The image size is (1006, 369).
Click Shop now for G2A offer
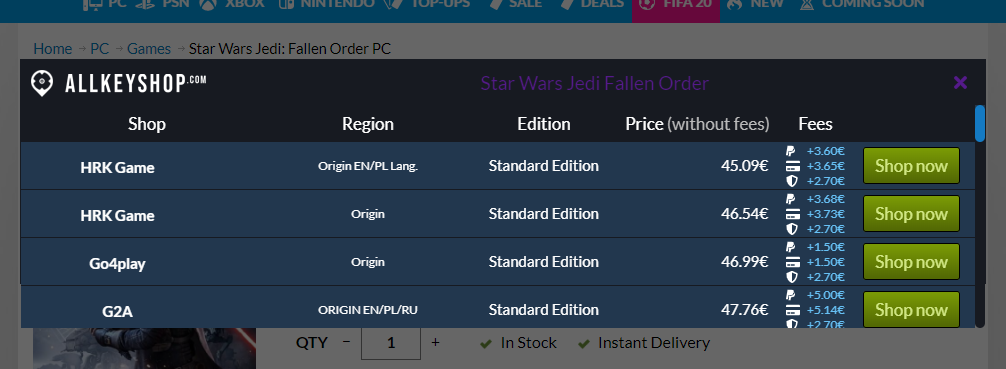tap(911, 309)
